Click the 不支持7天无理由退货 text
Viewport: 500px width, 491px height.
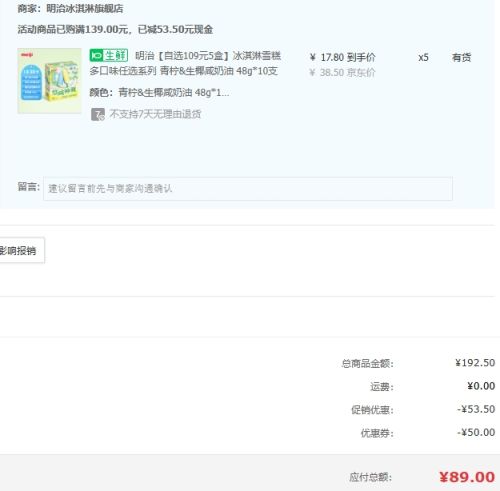(x=155, y=114)
